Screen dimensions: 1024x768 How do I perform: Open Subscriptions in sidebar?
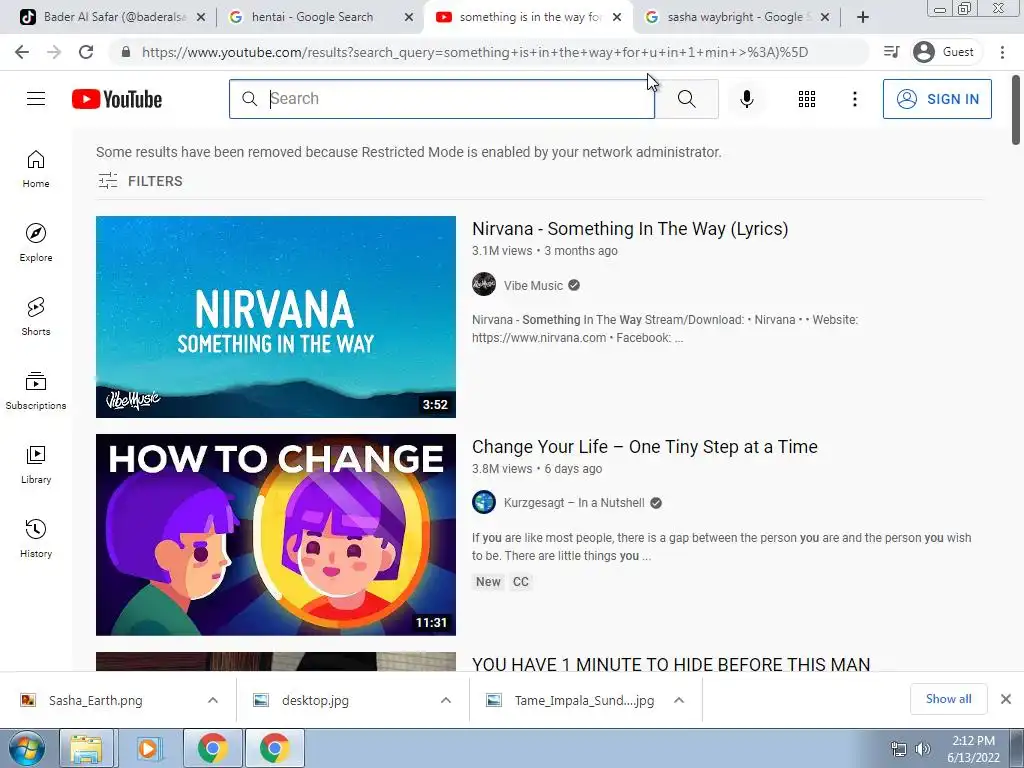click(36, 391)
